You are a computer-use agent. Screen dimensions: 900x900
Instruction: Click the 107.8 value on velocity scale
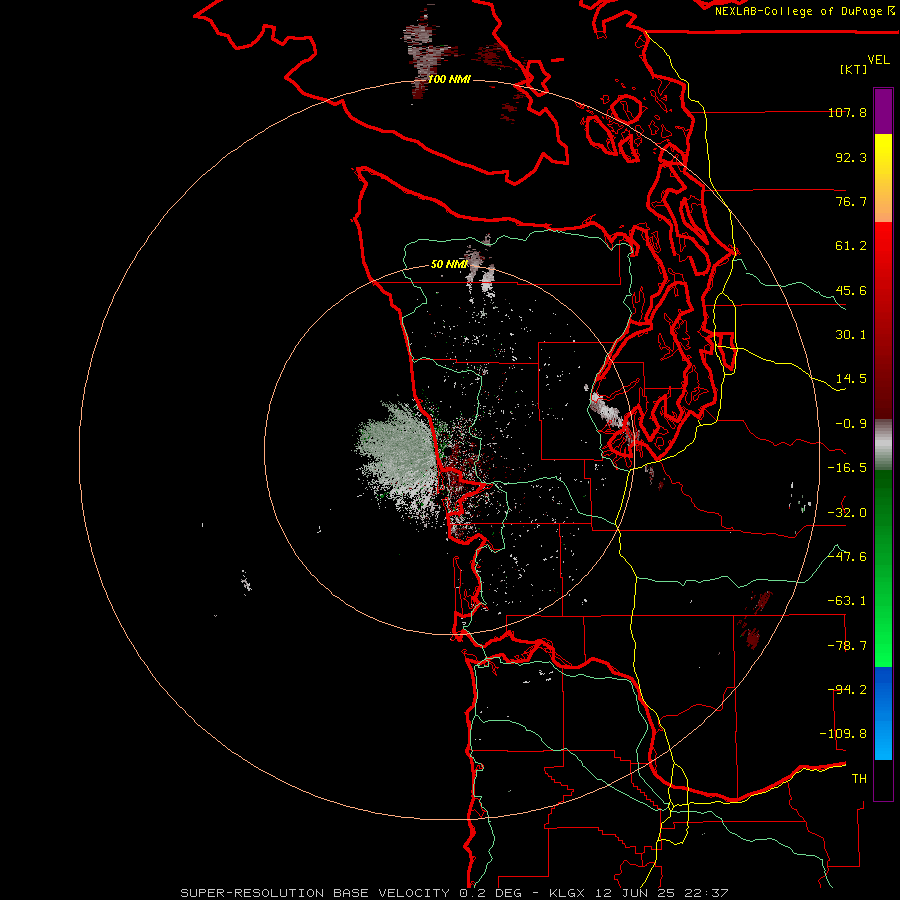(847, 112)
